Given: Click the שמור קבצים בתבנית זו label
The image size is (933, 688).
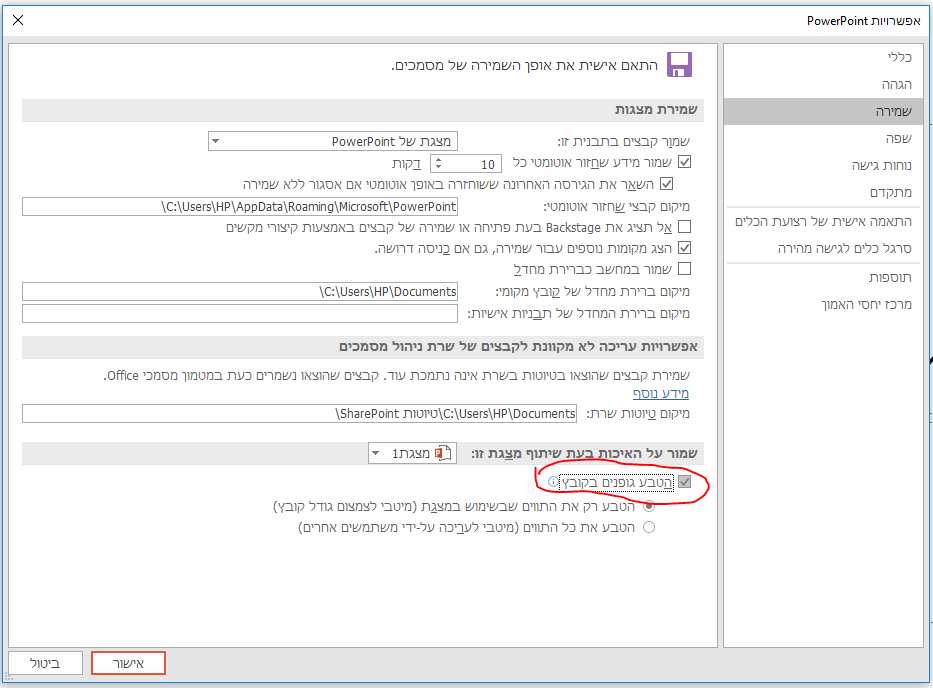Looking at the screenshot, I should click(623, 142).
